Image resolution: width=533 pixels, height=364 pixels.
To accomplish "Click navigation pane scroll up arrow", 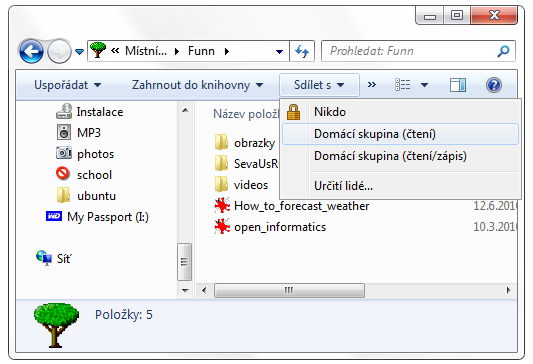I will [x=185, y=110].
